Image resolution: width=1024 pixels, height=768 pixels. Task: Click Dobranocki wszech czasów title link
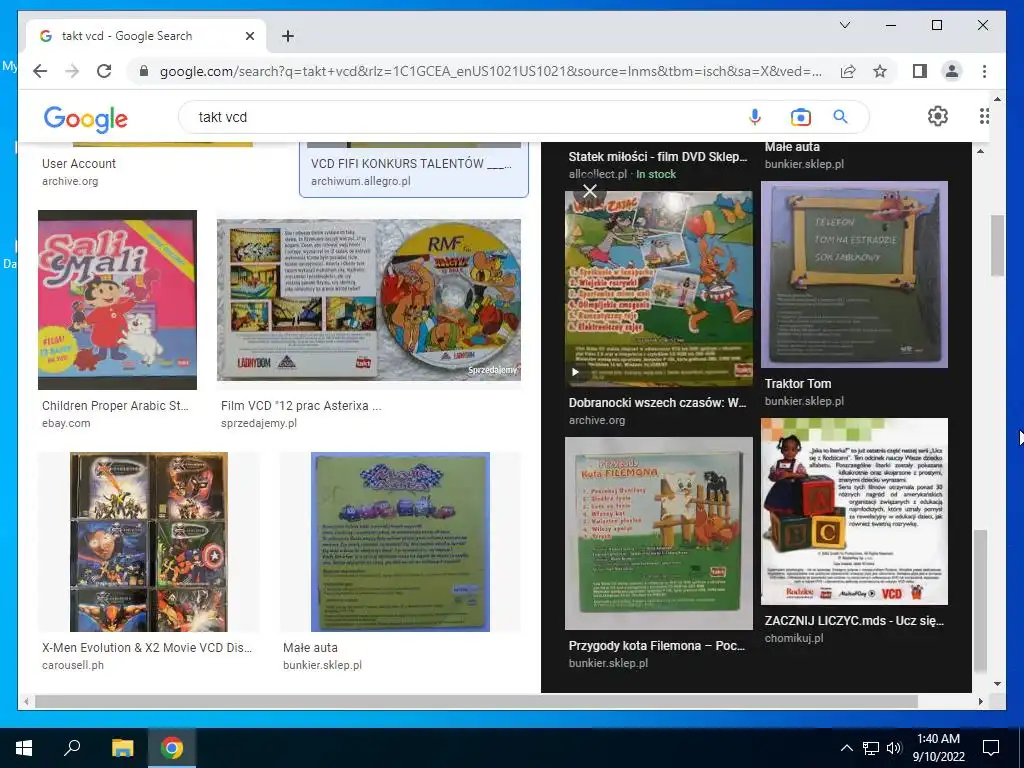click(658, 402)
